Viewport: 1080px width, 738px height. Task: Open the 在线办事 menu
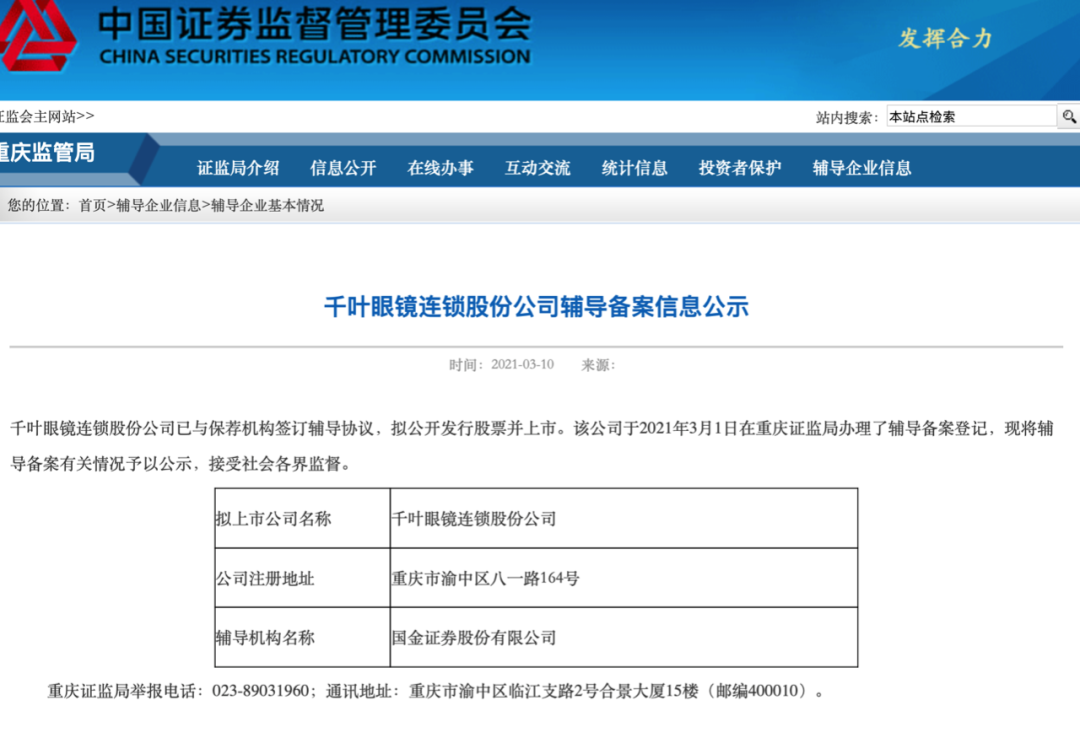pos(440,167)
